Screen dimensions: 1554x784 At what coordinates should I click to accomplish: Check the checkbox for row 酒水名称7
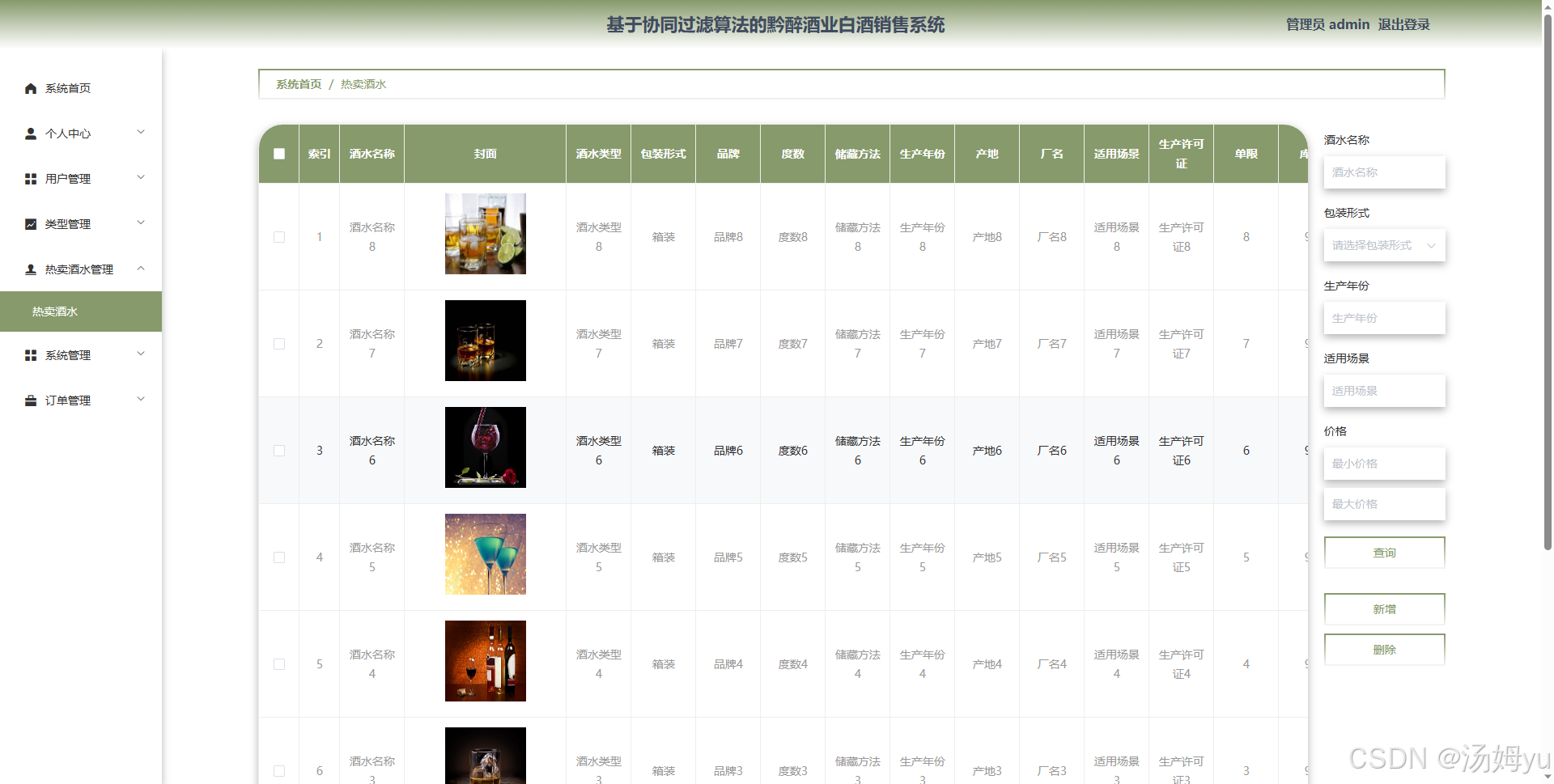click(279, 344)
